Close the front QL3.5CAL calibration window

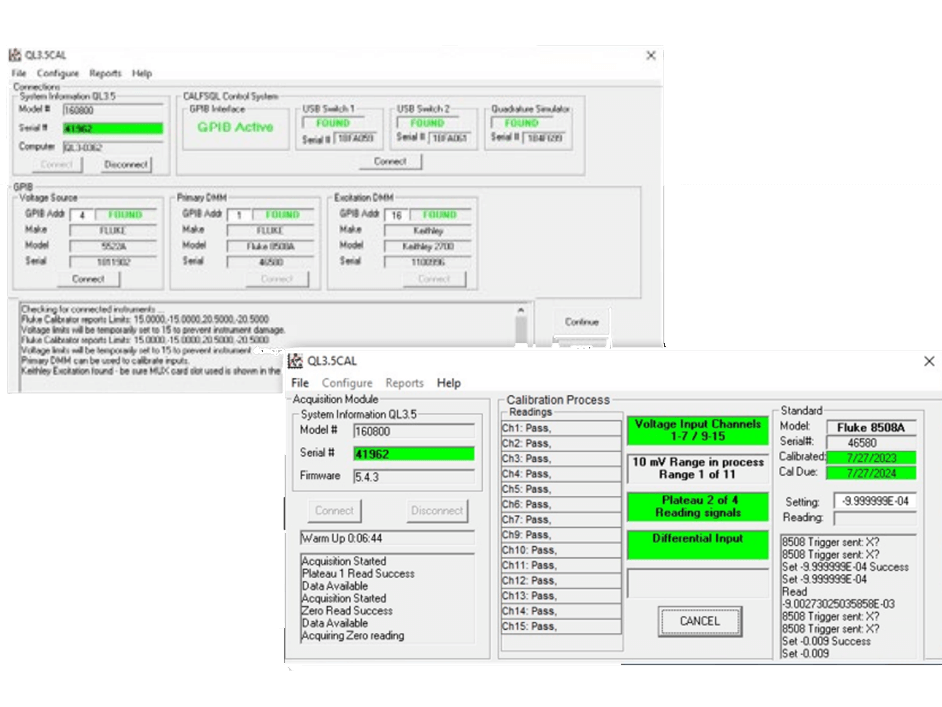click(928, 361)
